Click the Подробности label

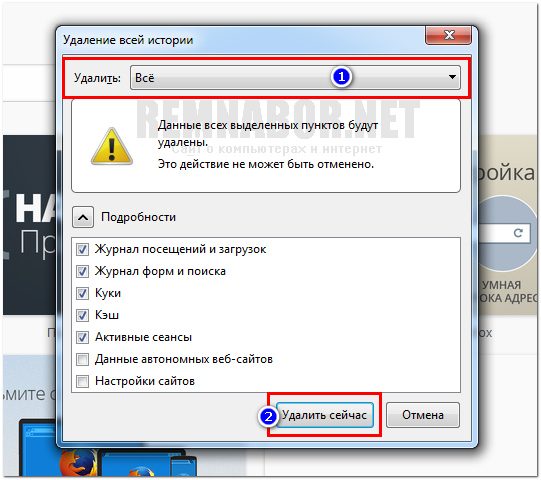tap(138, 217)
